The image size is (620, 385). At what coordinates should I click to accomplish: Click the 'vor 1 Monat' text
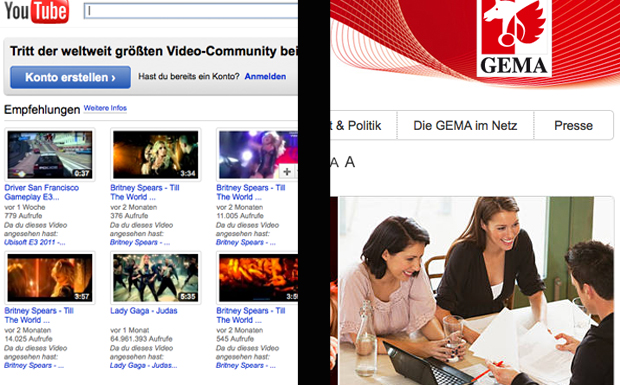coord(130,330)
